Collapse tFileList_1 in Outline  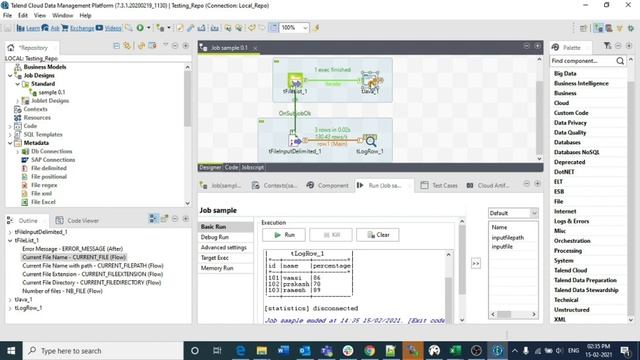tap(10, 240)
